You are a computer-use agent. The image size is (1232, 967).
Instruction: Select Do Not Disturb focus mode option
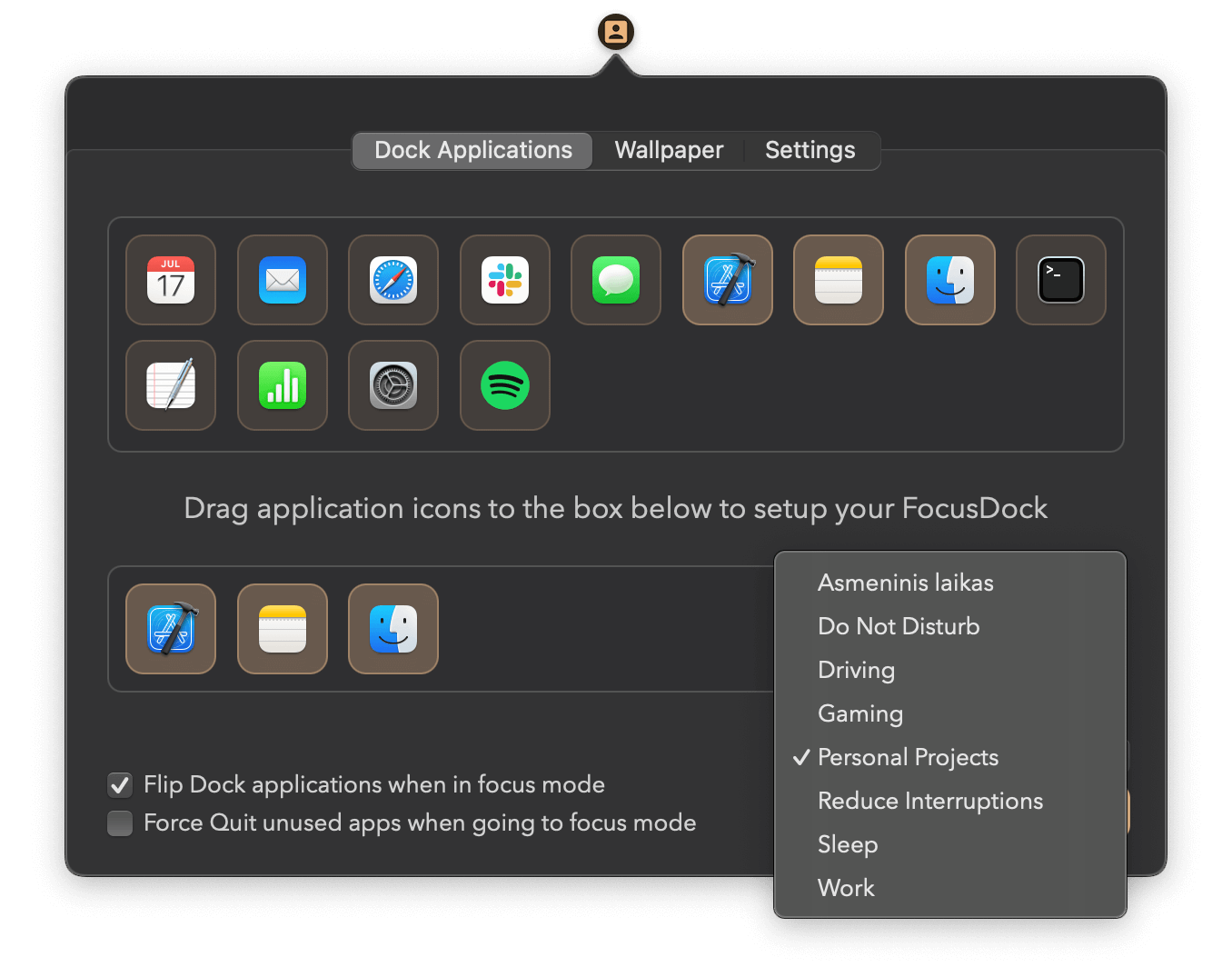click(899, 626)
